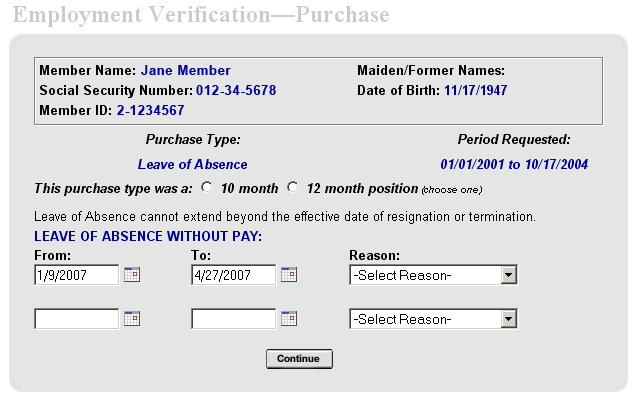Click the LEAVE OF ABSENCE WITHOUT PAY heading
Image resolution: width=636 pixels, height=398 pixels.
(148, 236)
